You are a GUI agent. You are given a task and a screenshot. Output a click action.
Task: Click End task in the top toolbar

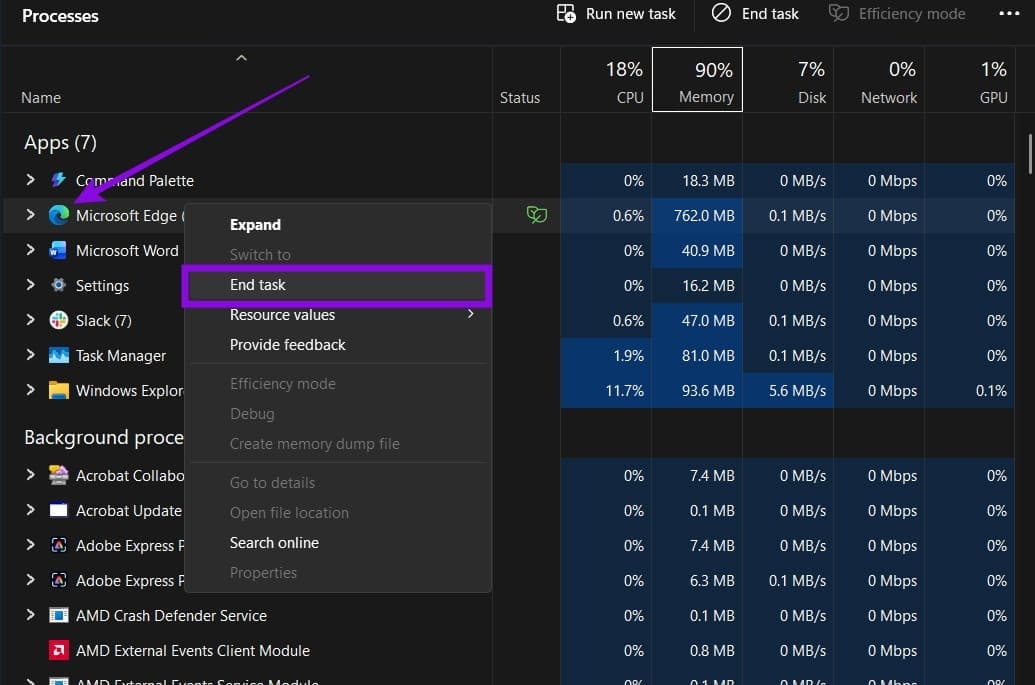[x=755, y=14]
